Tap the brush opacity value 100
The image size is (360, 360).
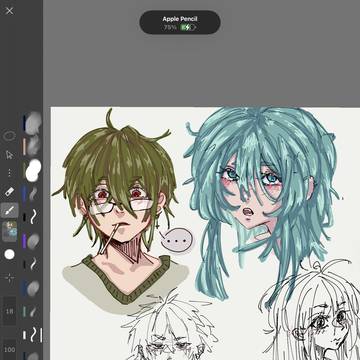click(x=9, y=350)
